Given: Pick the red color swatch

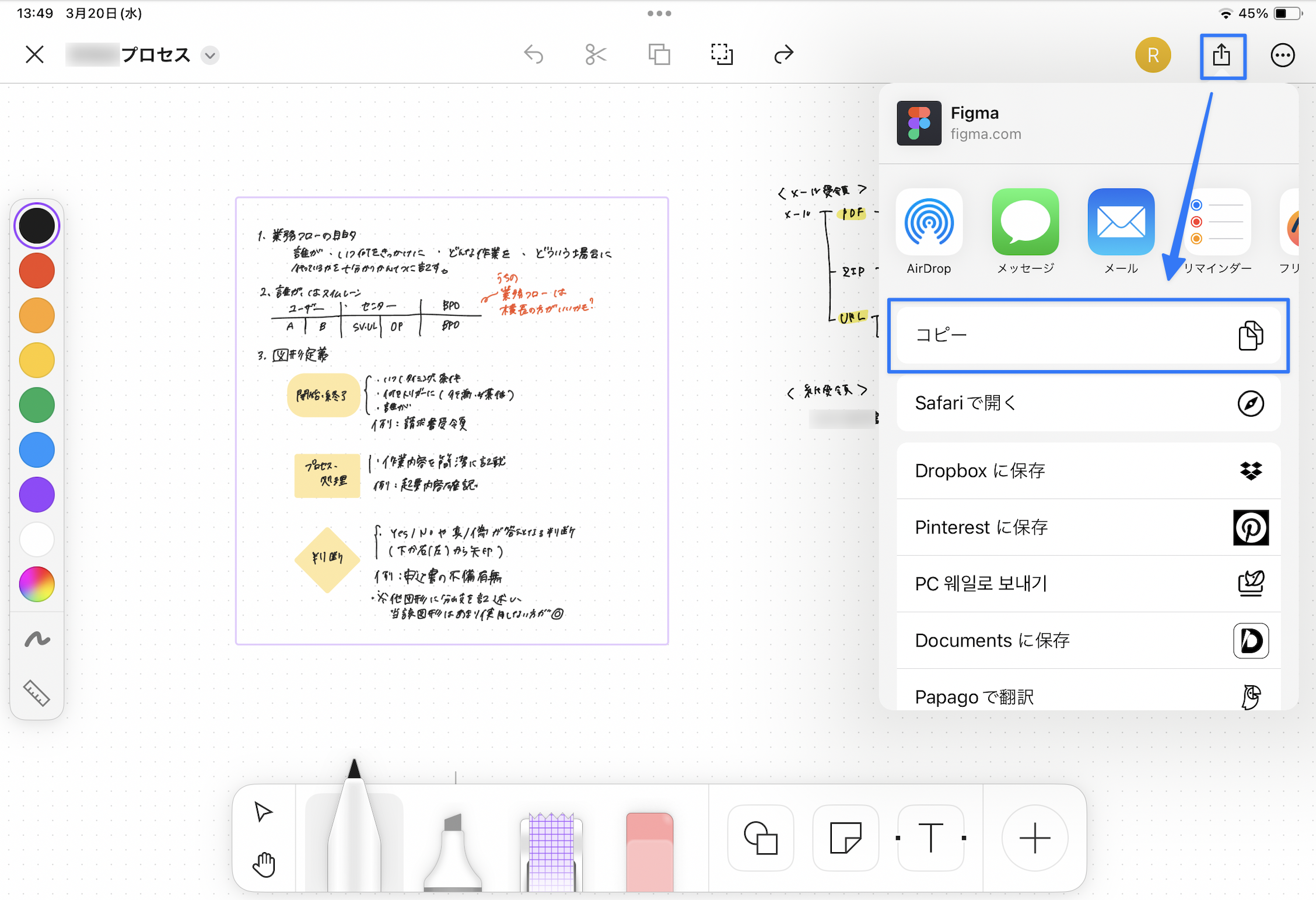Looking at the screenshot, I should (x=37, y=271).
